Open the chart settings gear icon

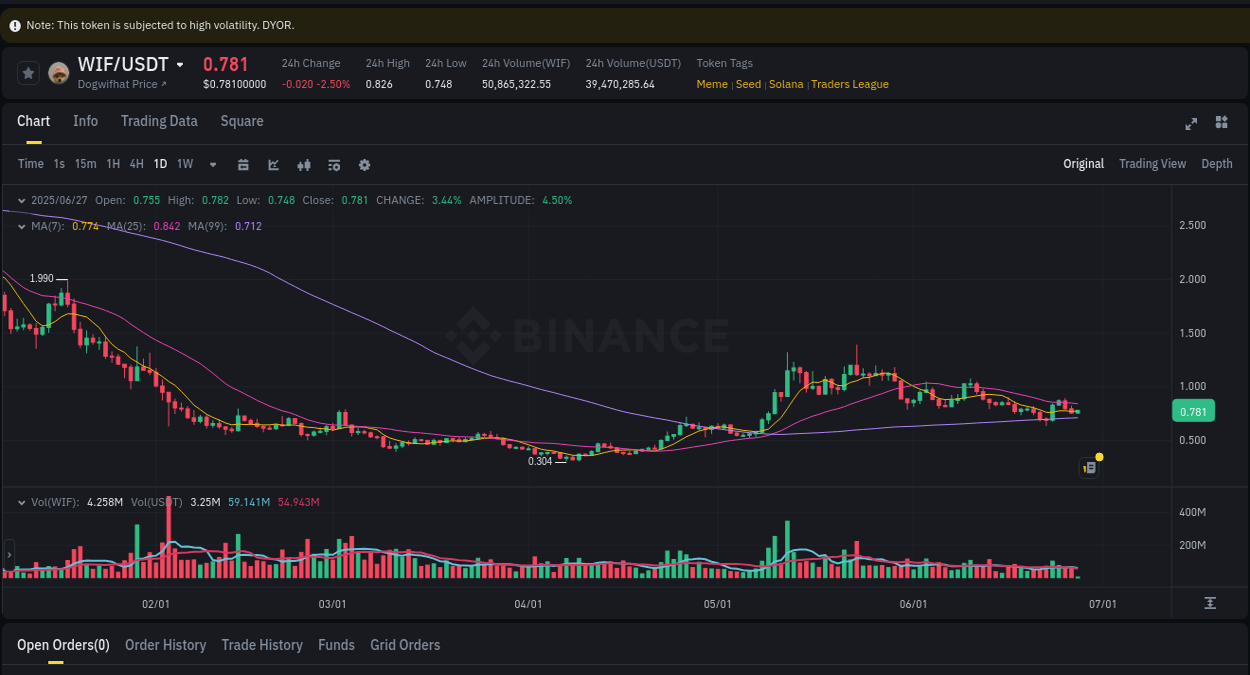364,164
